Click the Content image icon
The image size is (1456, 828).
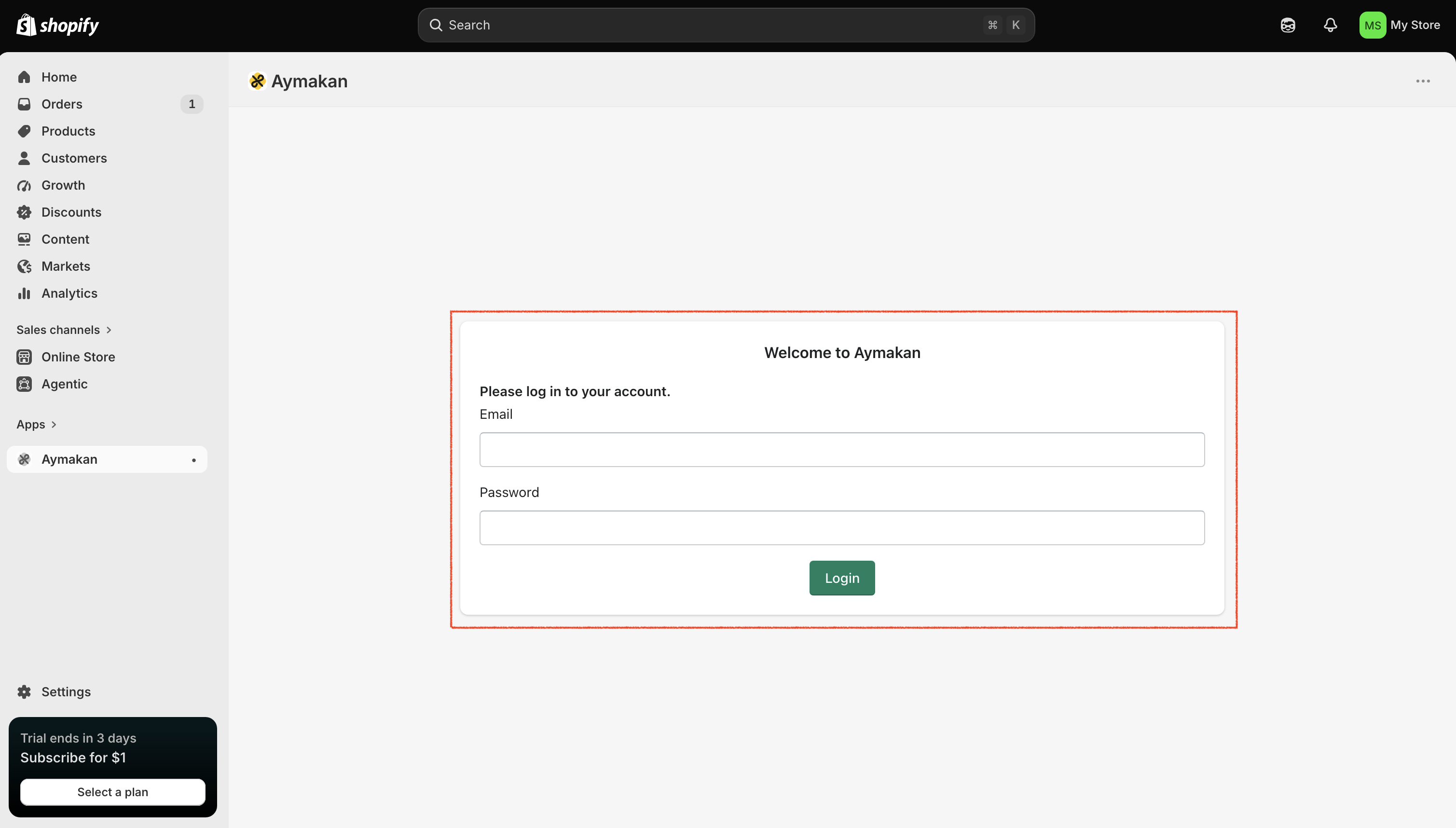click(x=24, y=239)
